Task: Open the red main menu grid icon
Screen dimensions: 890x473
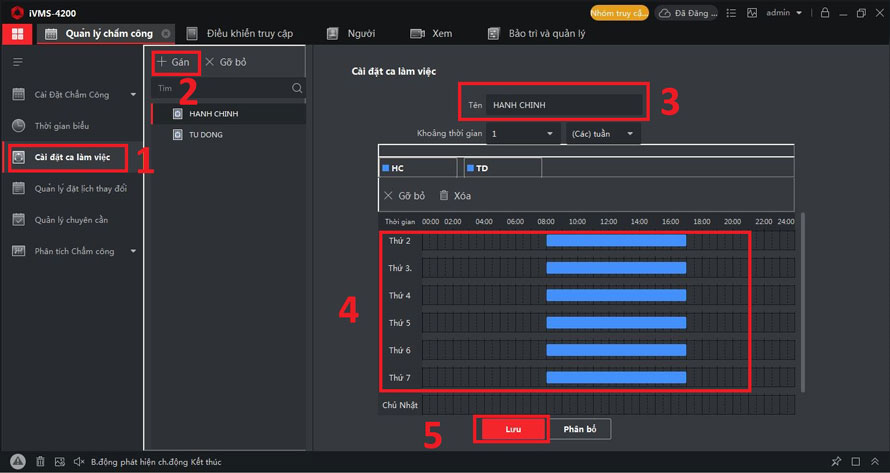Action: click(x=15, y=33)
